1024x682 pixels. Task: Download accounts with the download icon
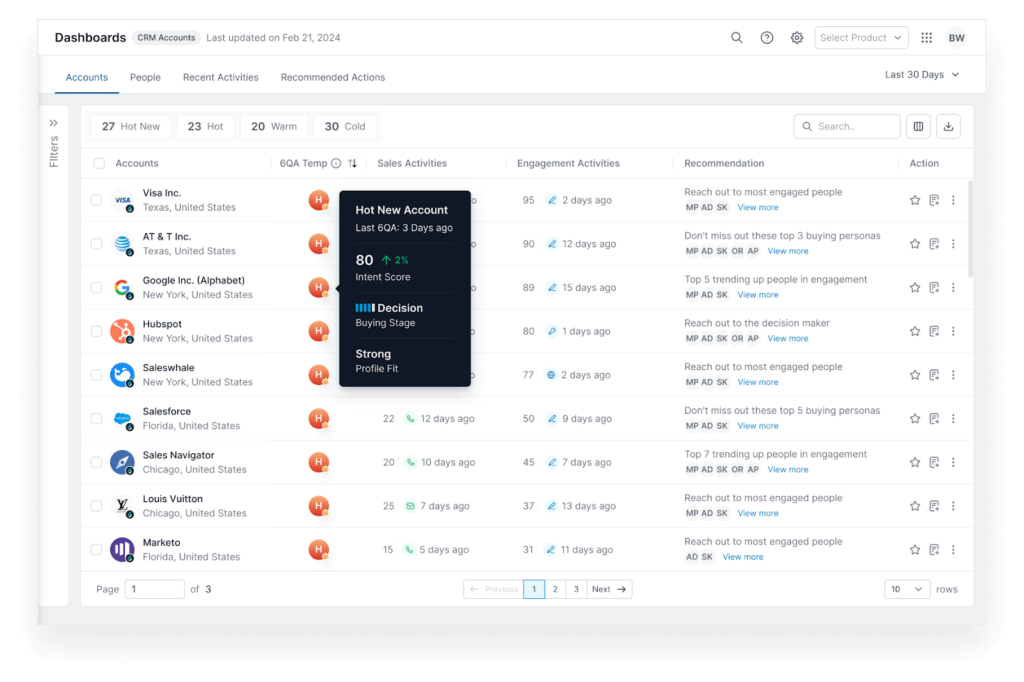tap(948, 127)
